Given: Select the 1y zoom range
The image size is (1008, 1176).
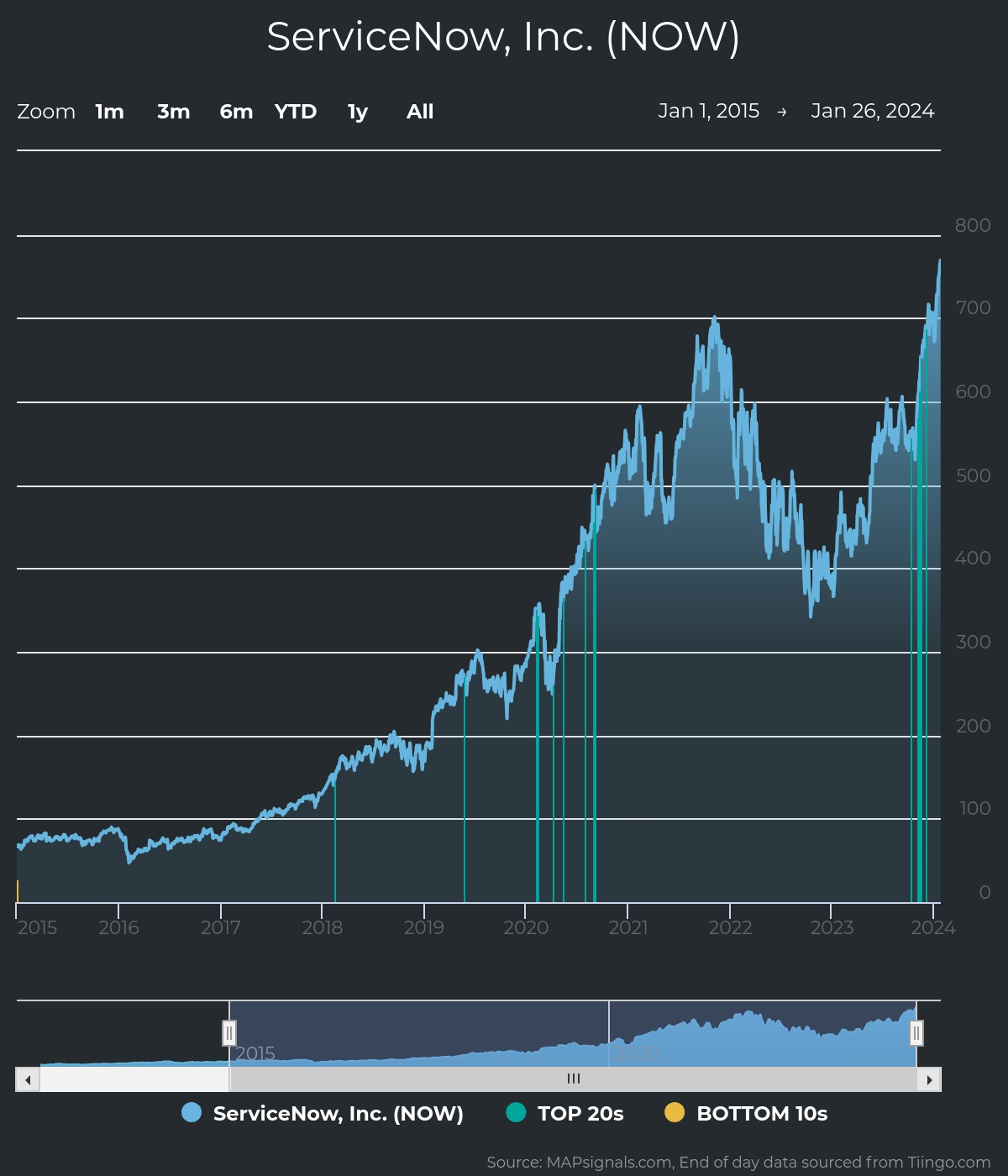Looking at the screenshot, I should [x=358, y=112].
